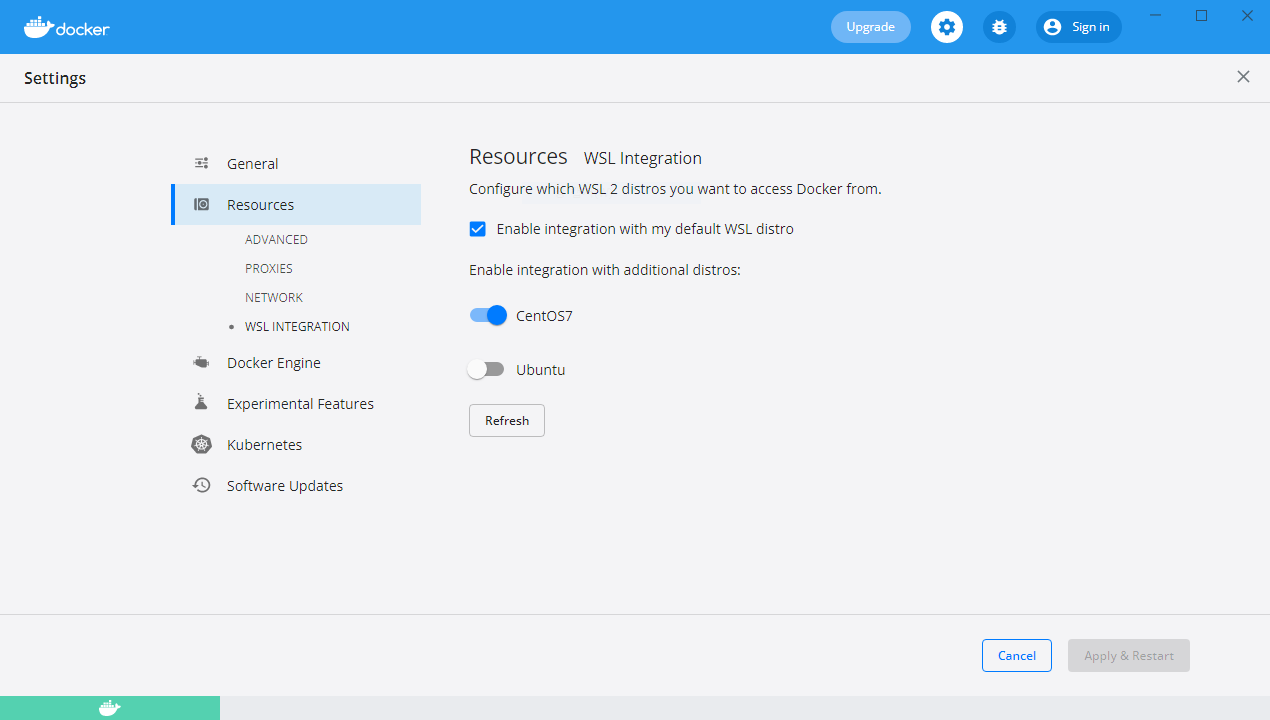Click the CentOS7 distro label
Viewport: 1270px width, 720px height.
coord(544,316)
